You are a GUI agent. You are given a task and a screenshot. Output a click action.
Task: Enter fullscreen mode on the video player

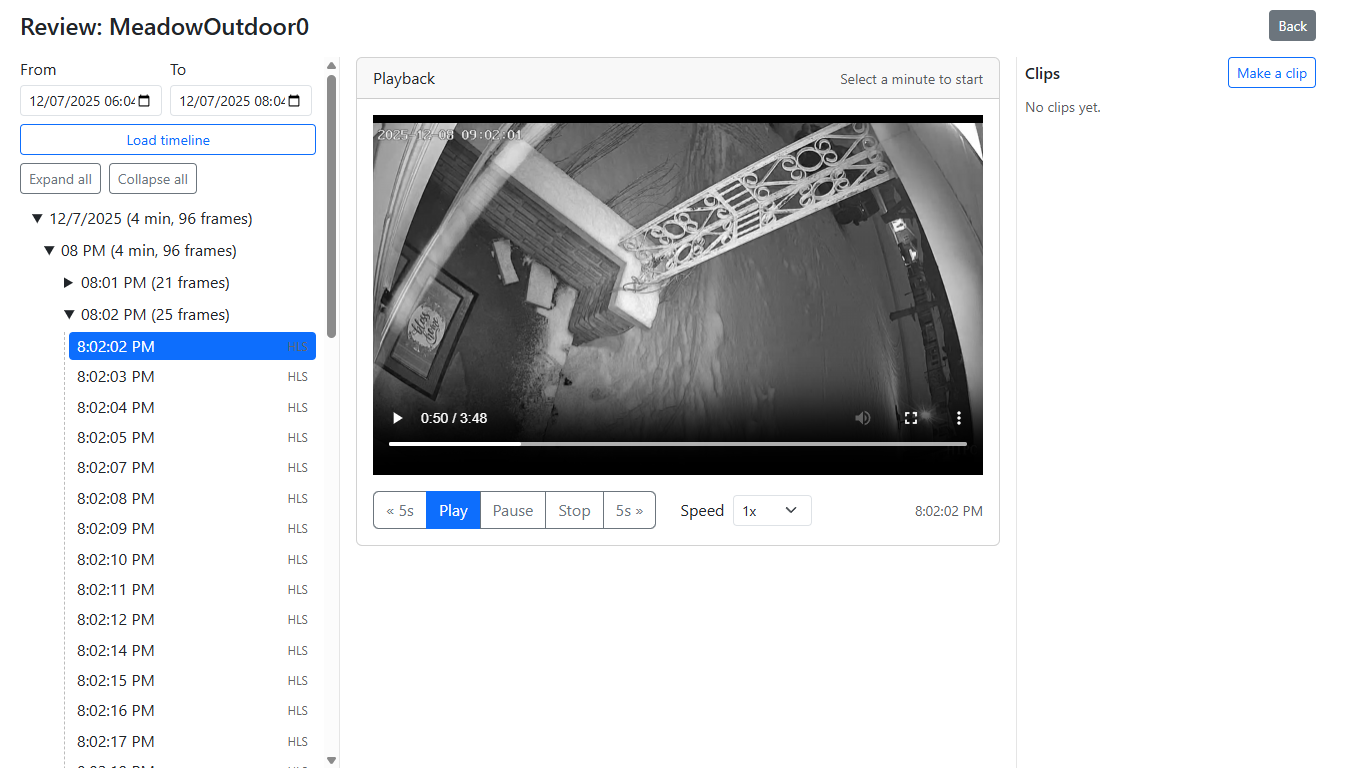tap(910, 417)
